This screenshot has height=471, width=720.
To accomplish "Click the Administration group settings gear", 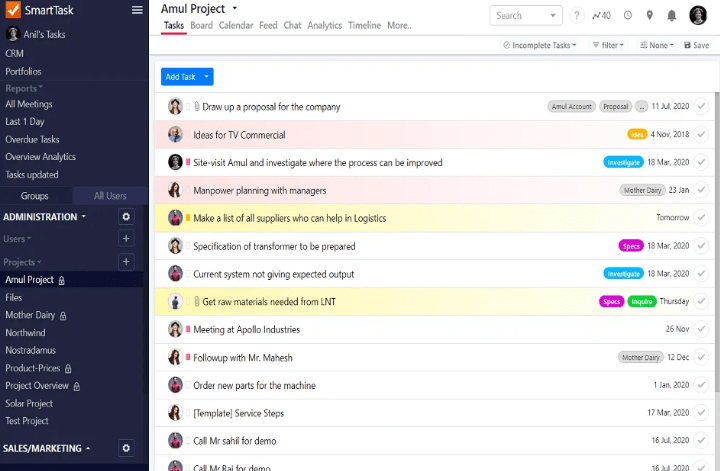I will tap(126, 217).
